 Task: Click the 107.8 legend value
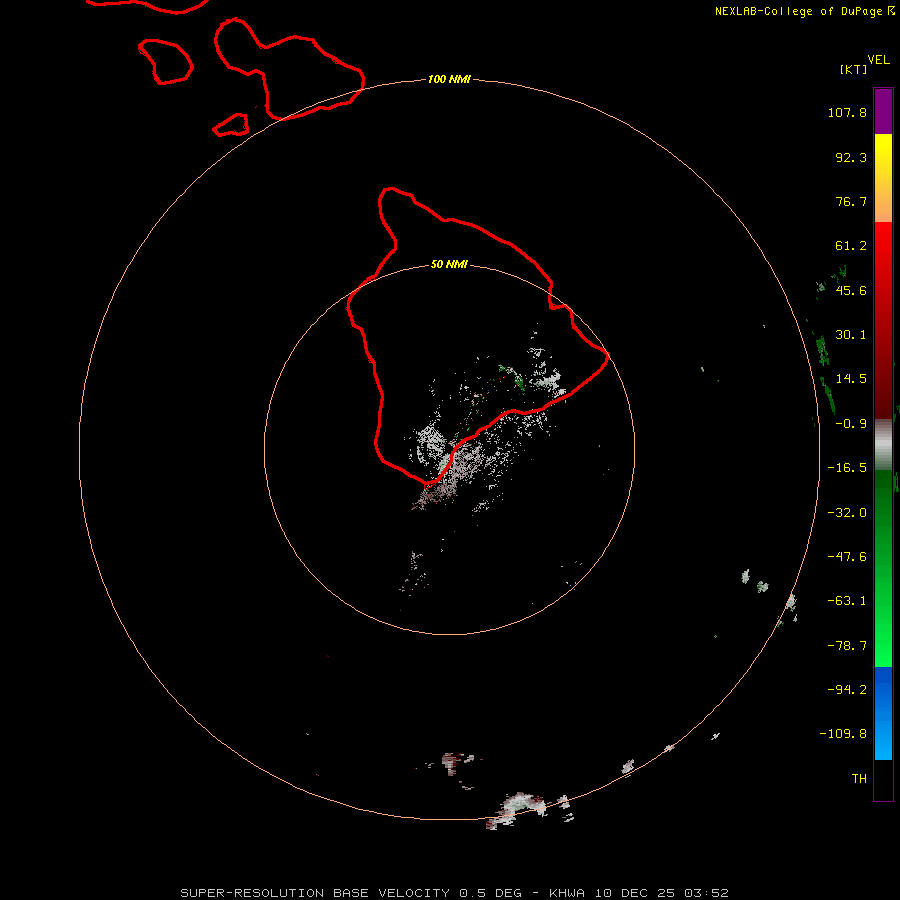pos(847,112)
